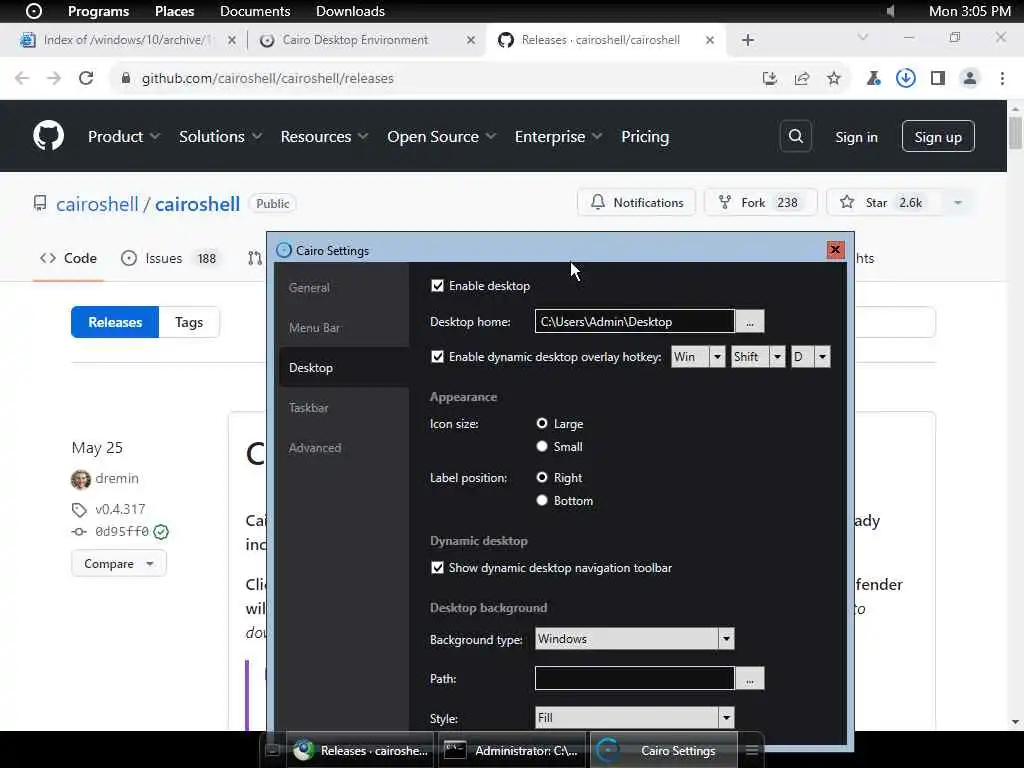This screenshot has height=768, width=1024.
Task: Close the Cairo Desktop Environment tab
Action: pos(471,40)
